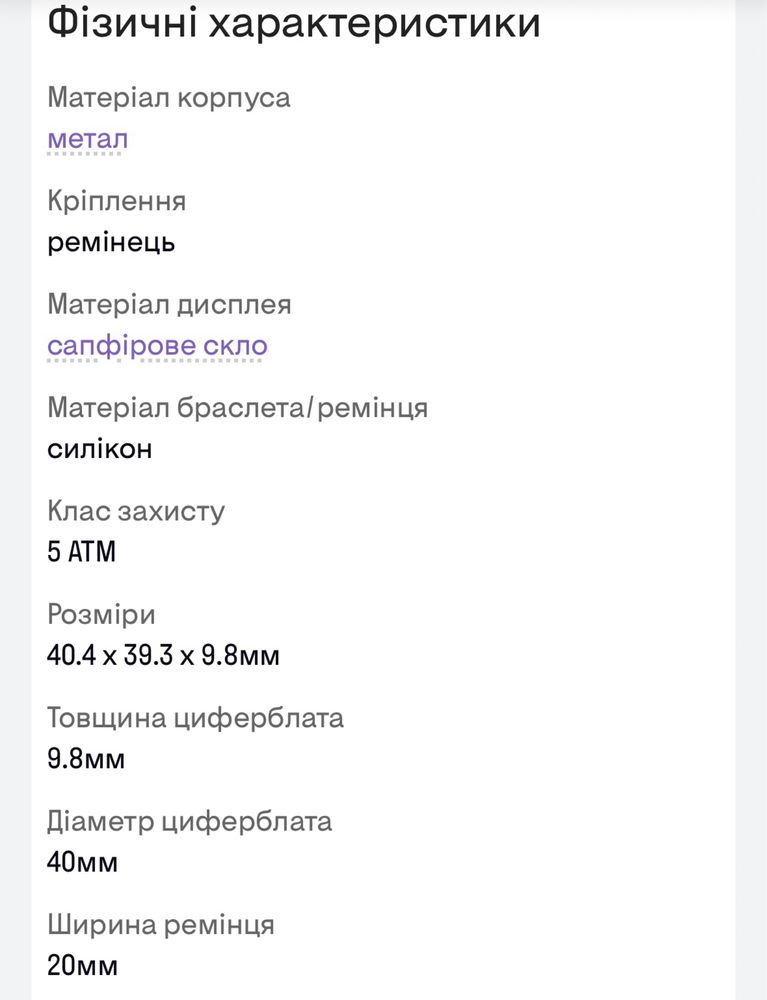Click the 'силікон' strap material value
Image resolution: width=767 pixels, height=1000 pixels.
point(99,449)
